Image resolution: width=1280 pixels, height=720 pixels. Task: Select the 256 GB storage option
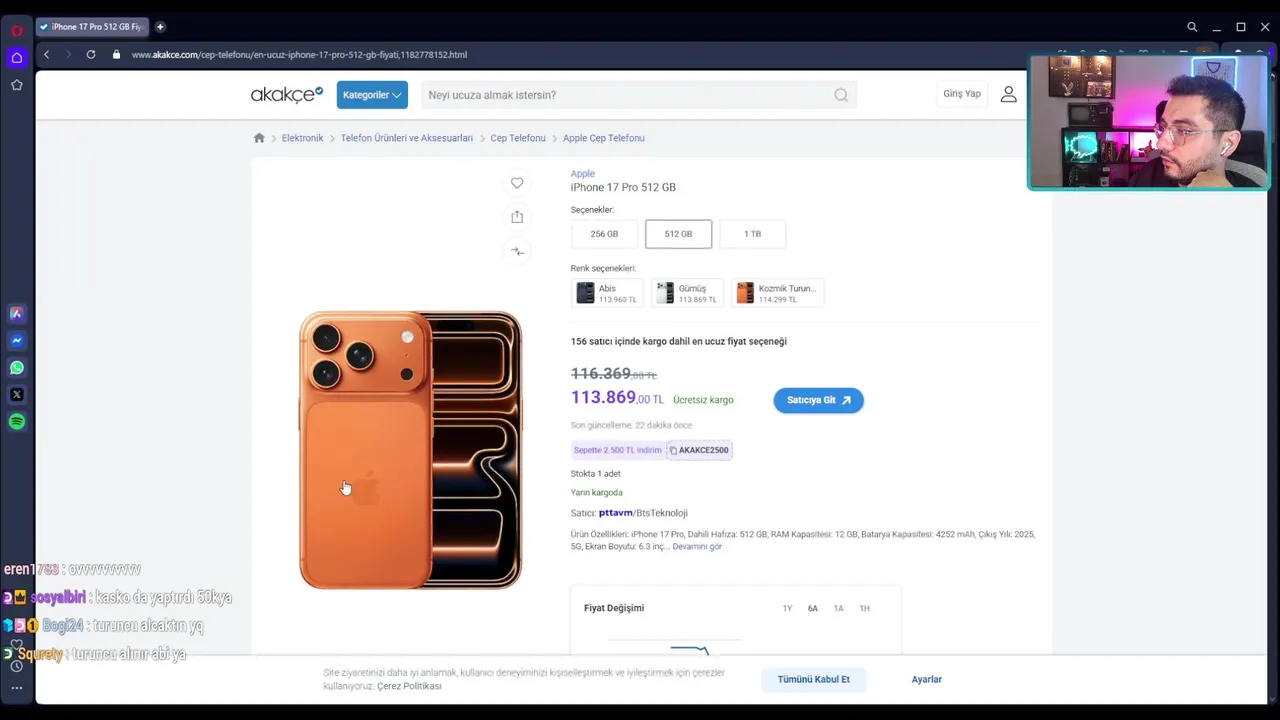pos(604,234)
